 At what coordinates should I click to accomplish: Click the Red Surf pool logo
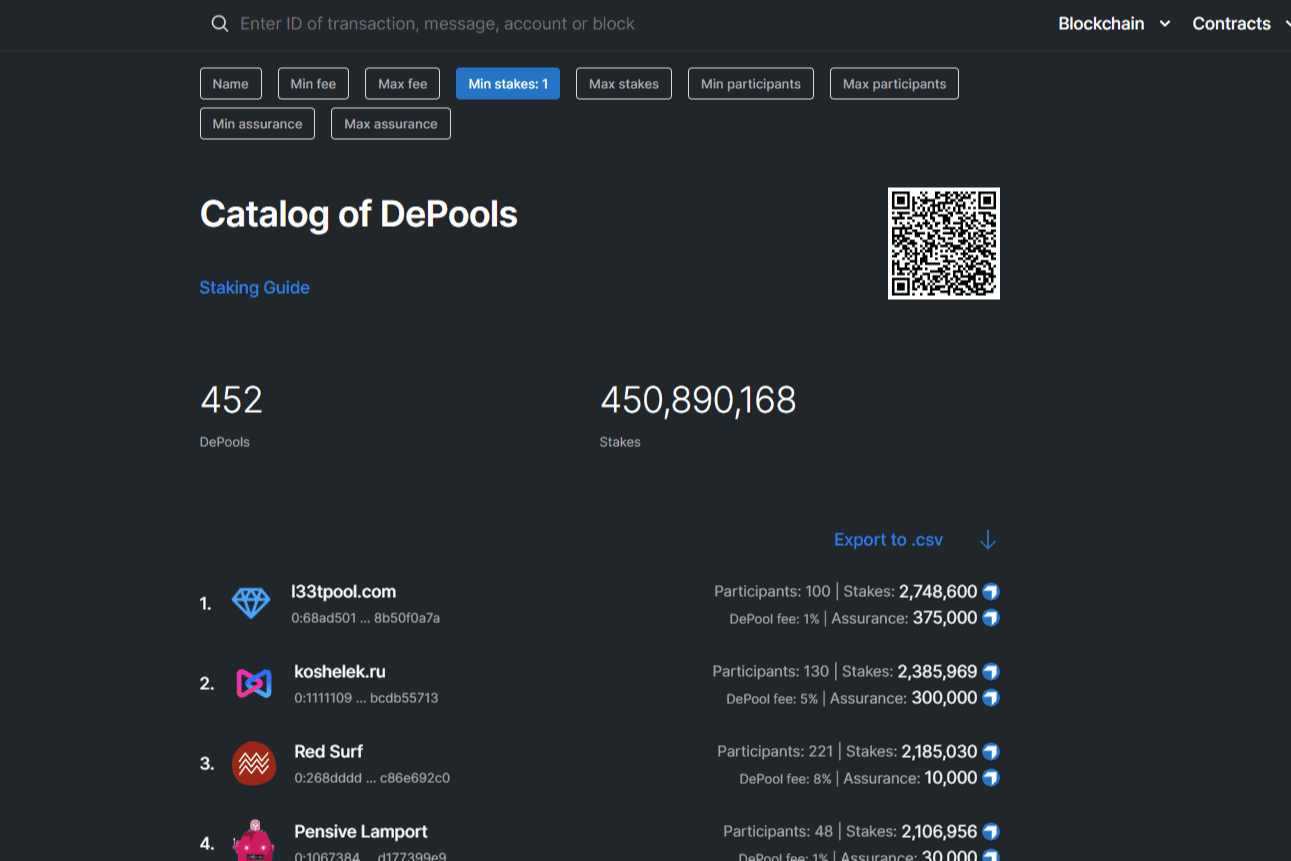click(x=253, y=763)
